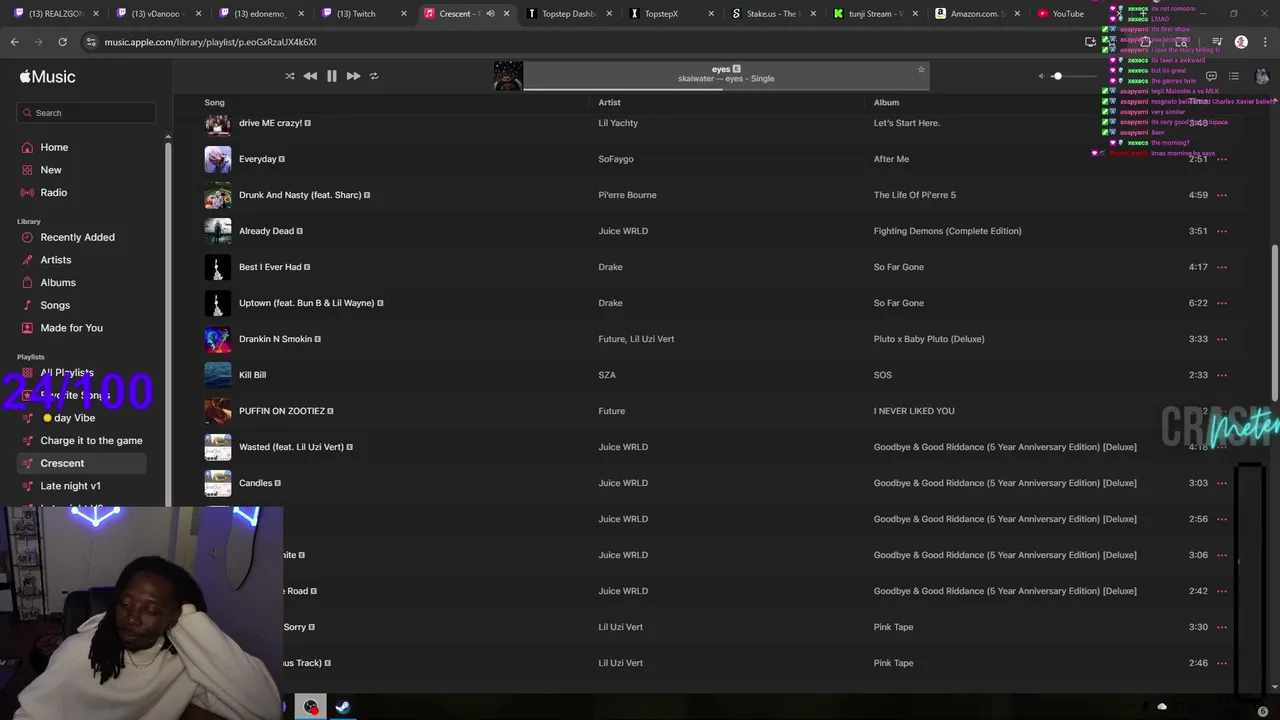Open New in the sidebar
This screenshot has width=1280, height=720.
(50, 170)
